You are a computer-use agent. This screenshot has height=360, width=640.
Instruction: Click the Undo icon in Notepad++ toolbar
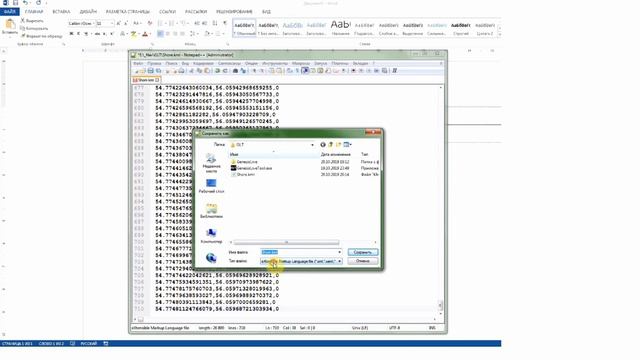217,71
